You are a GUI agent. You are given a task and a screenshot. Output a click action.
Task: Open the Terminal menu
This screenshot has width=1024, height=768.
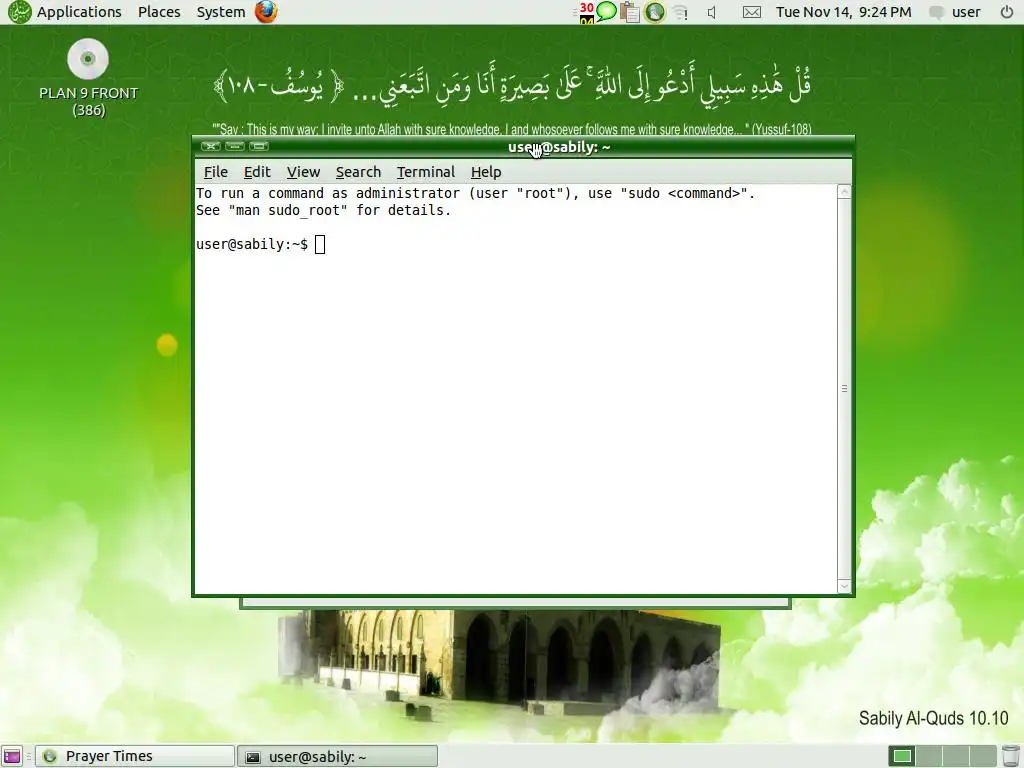pos(426,172)
